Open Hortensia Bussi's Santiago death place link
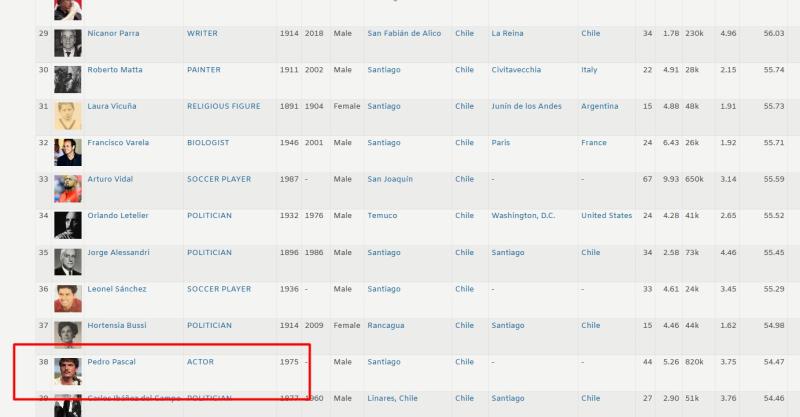Image resolution: width=800 pixels, height=417 pixels. pos(508,326)
